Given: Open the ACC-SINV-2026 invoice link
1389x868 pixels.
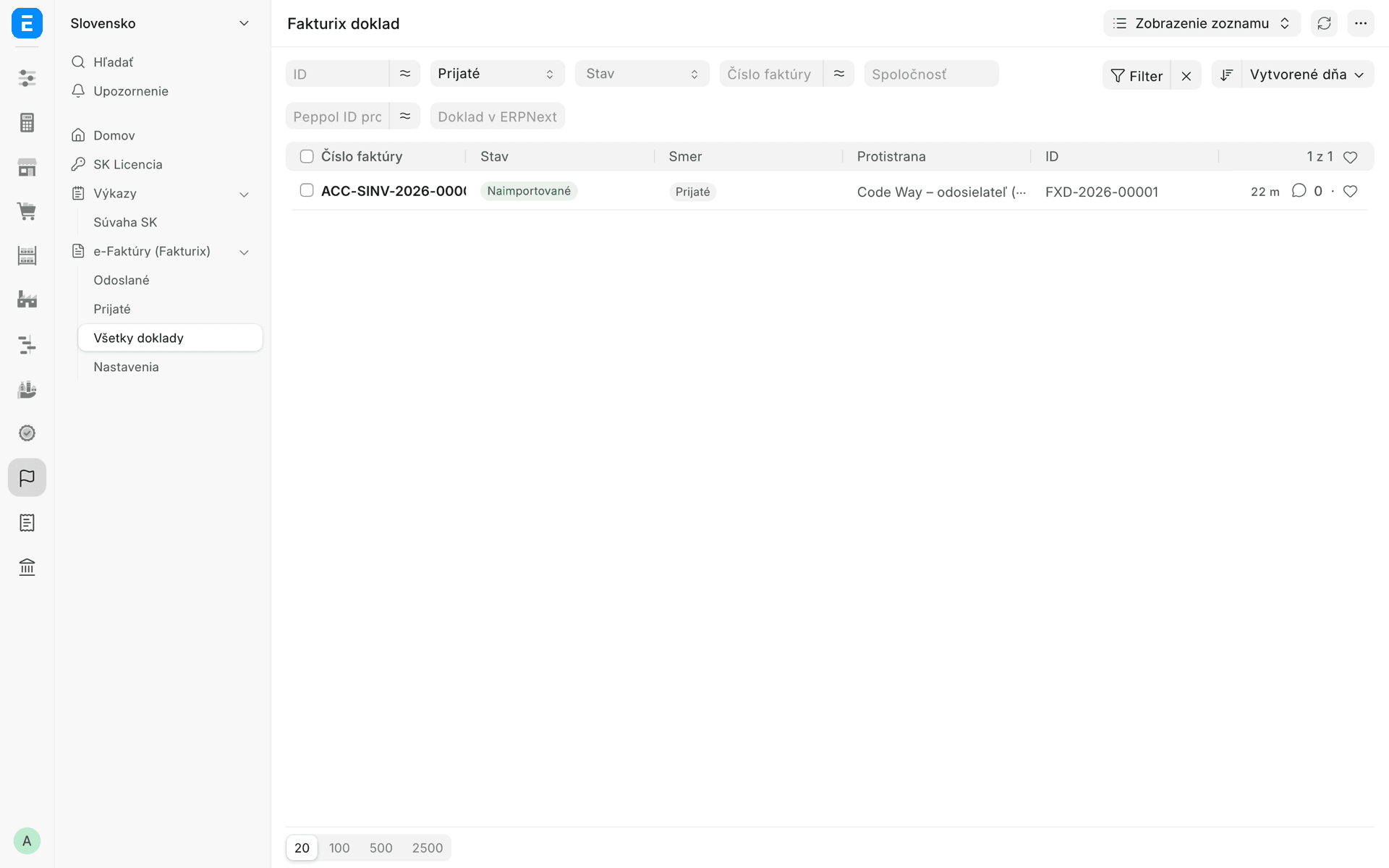Looking at the screenshot, I should point(394,191).
